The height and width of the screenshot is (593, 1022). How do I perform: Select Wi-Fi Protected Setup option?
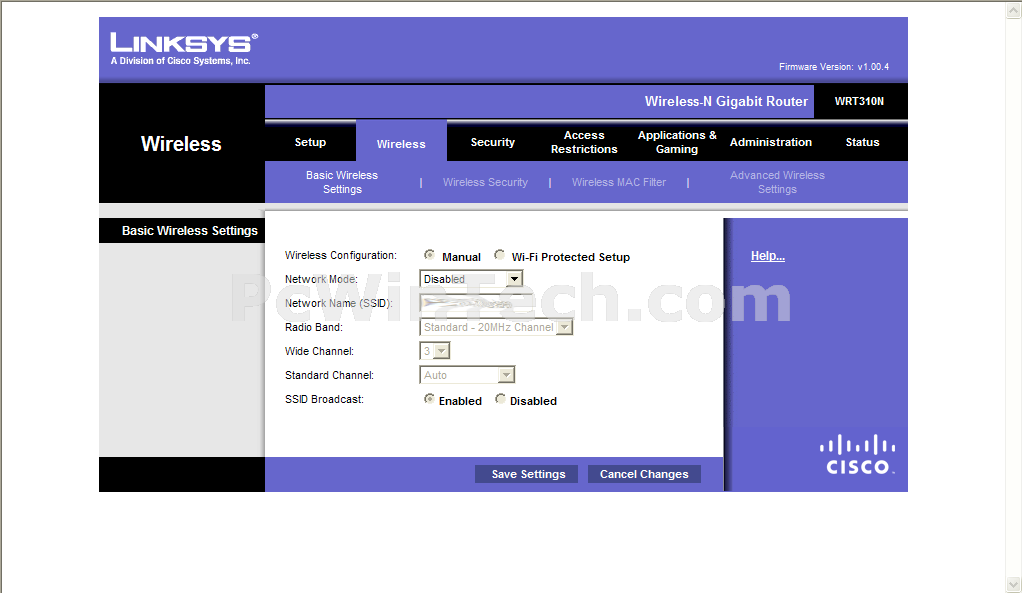point(499,255)
